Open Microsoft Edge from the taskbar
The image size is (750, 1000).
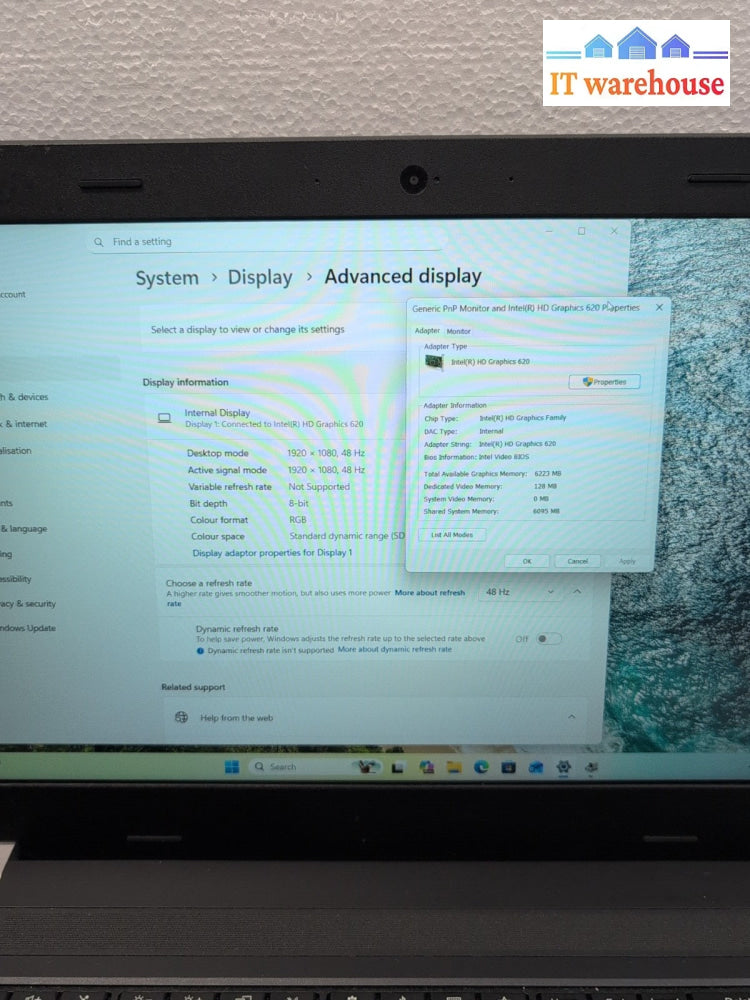tap(481, 767)
